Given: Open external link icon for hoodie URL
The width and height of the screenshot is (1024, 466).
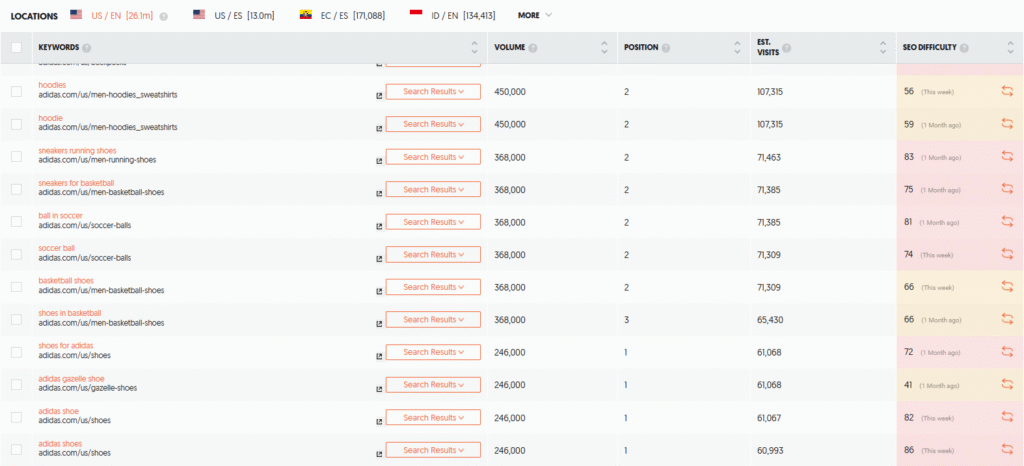Looking at the screenshot, I should click(x=379, y=129).
